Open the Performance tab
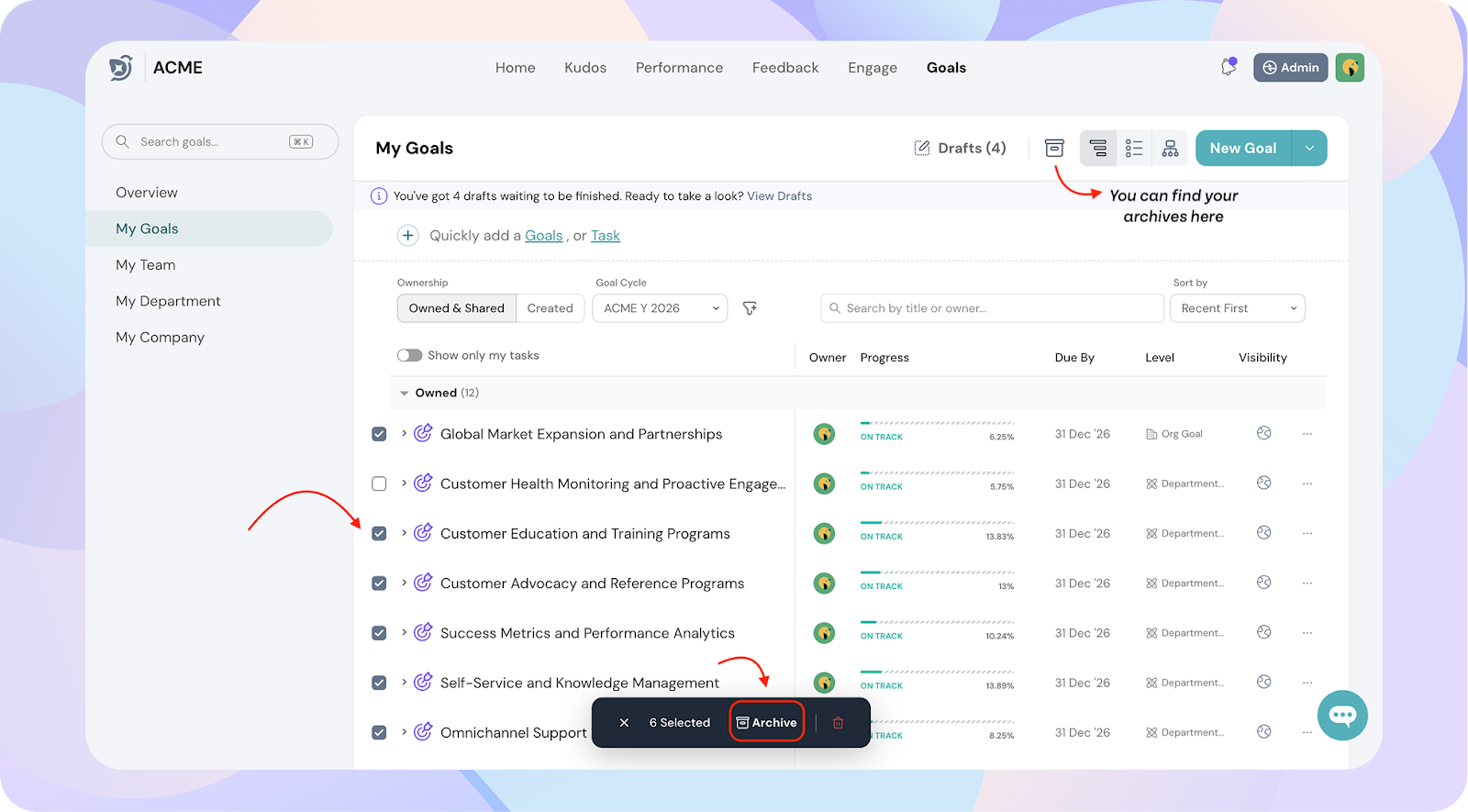 pos(679,68)
